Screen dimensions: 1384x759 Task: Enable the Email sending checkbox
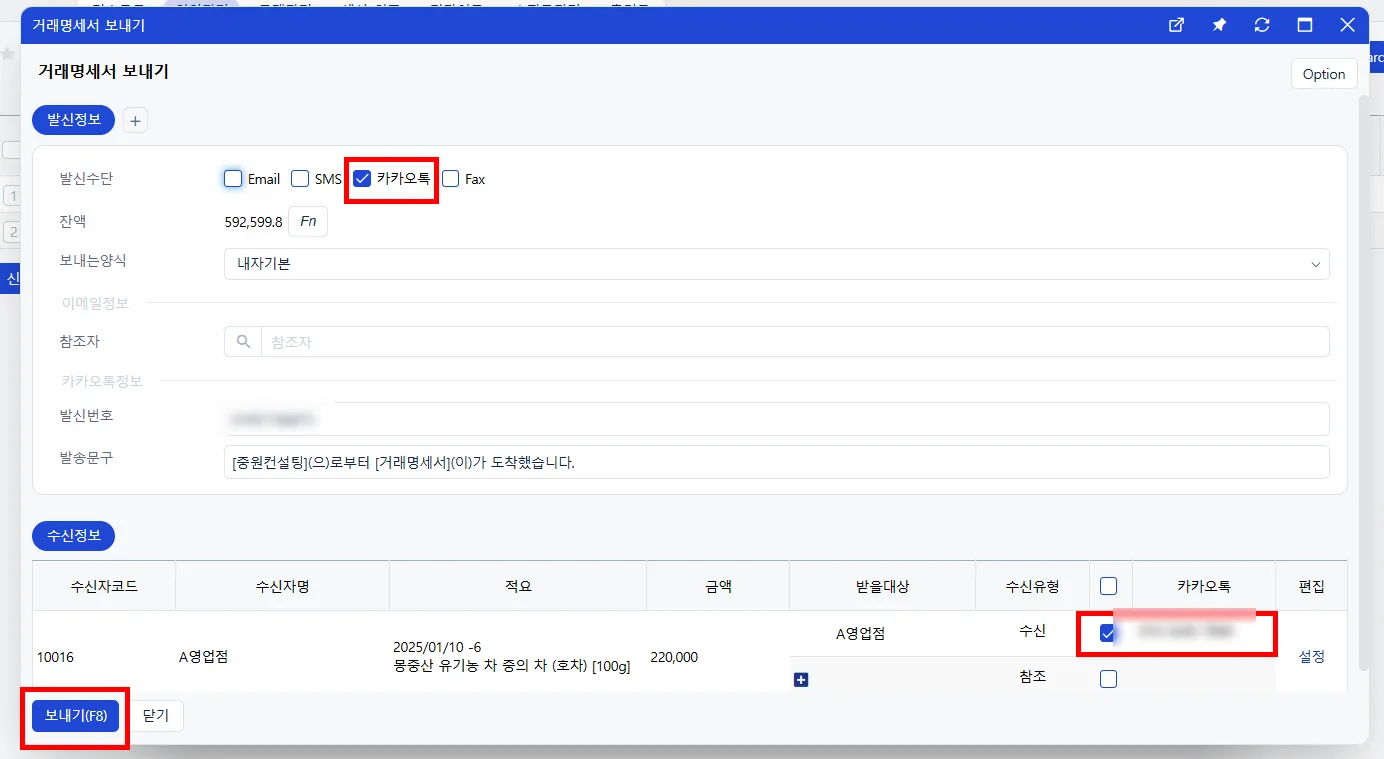[x=233, y=179]
